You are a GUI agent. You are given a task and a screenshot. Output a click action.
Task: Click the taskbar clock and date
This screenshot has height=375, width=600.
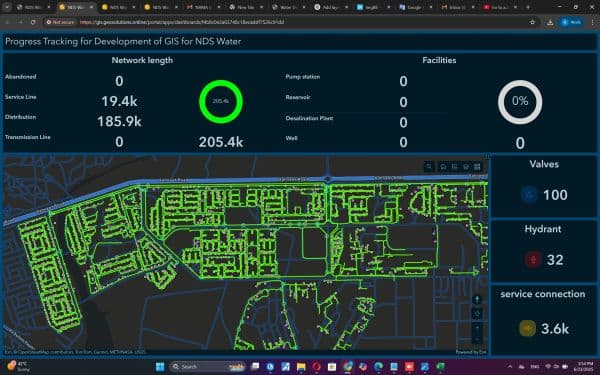pos(585,367)
